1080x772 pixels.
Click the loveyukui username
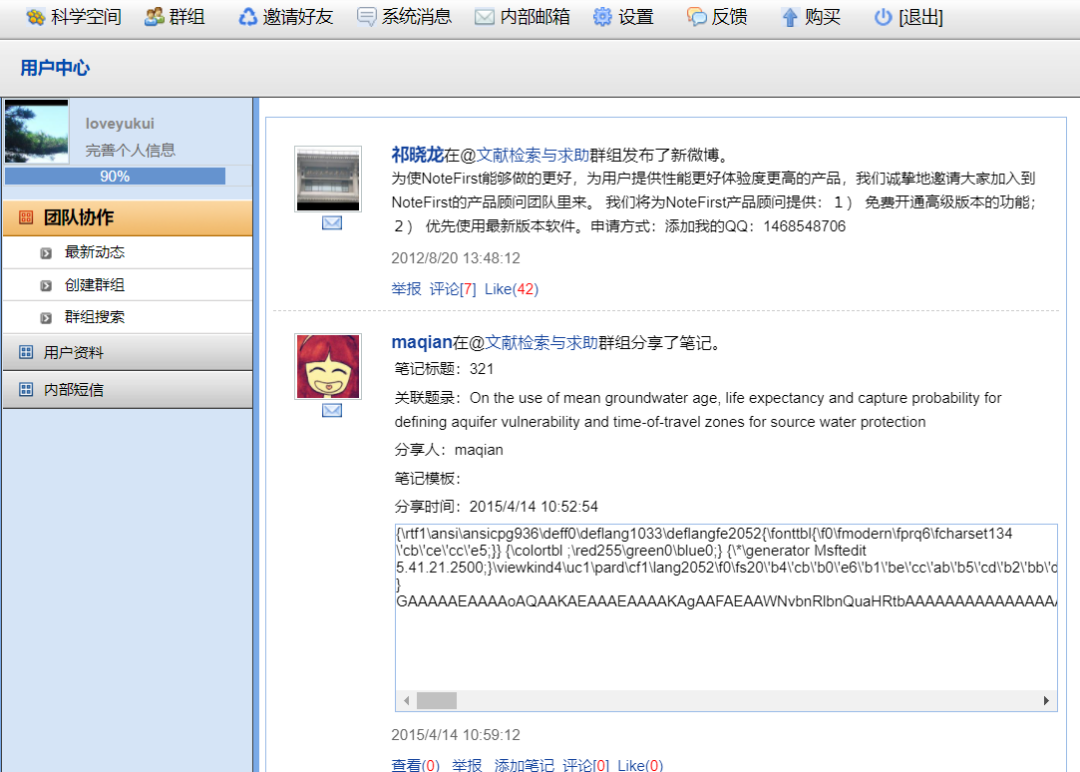pos(120,123)
